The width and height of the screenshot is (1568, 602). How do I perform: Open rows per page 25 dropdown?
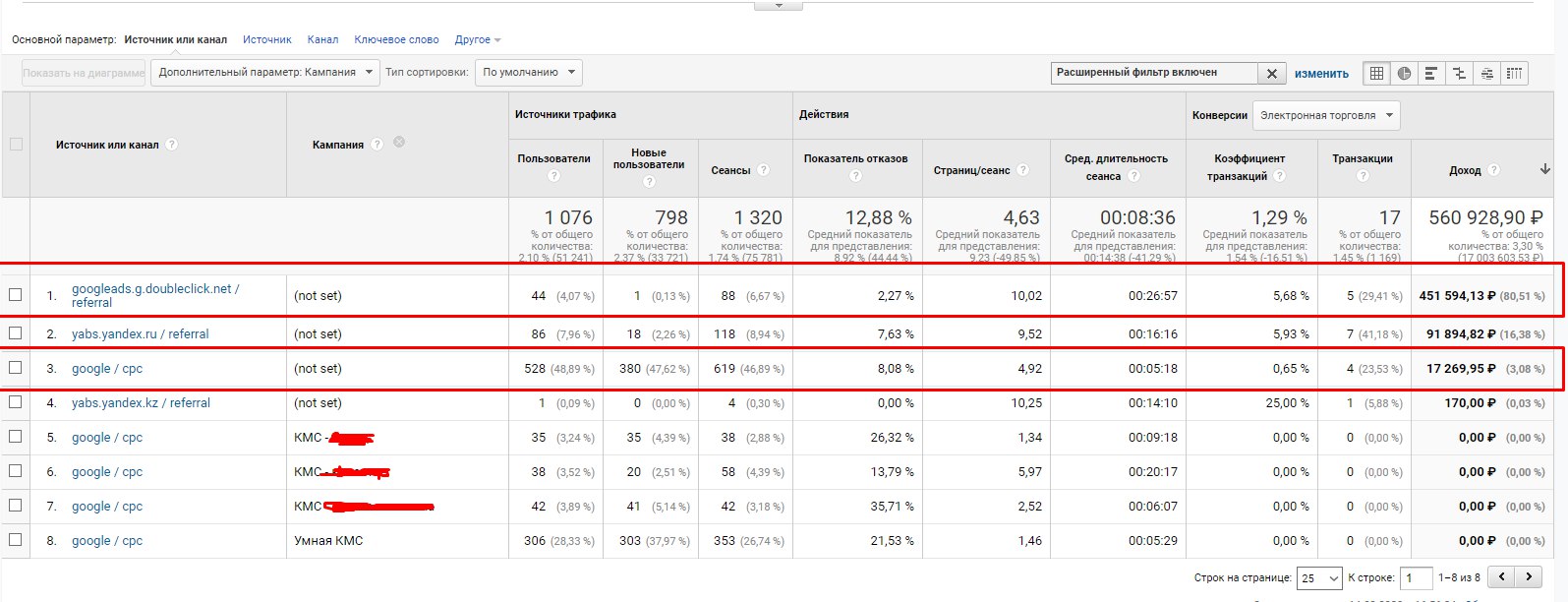point(1320,578)
